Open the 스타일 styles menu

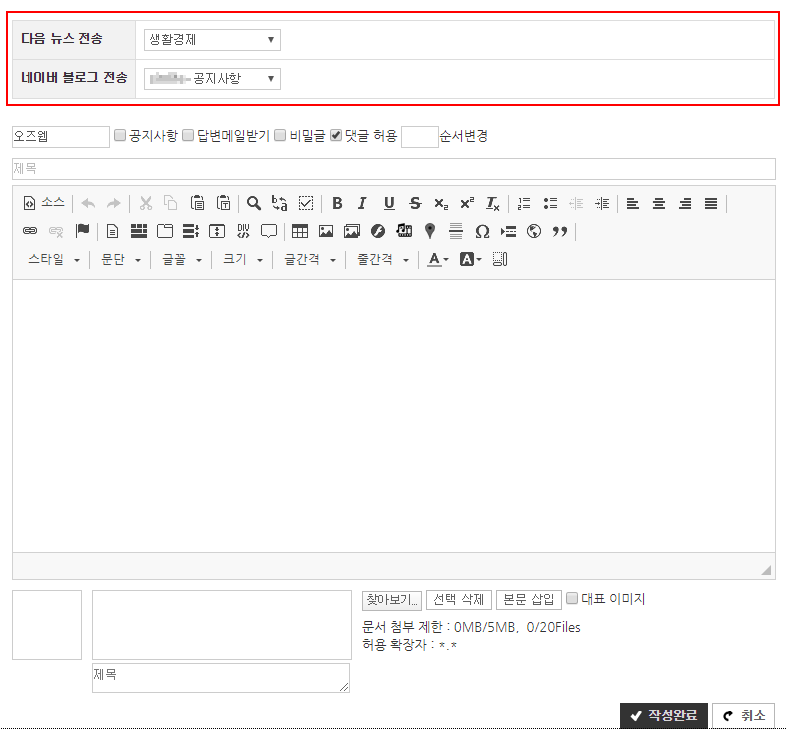pos(54,260)
